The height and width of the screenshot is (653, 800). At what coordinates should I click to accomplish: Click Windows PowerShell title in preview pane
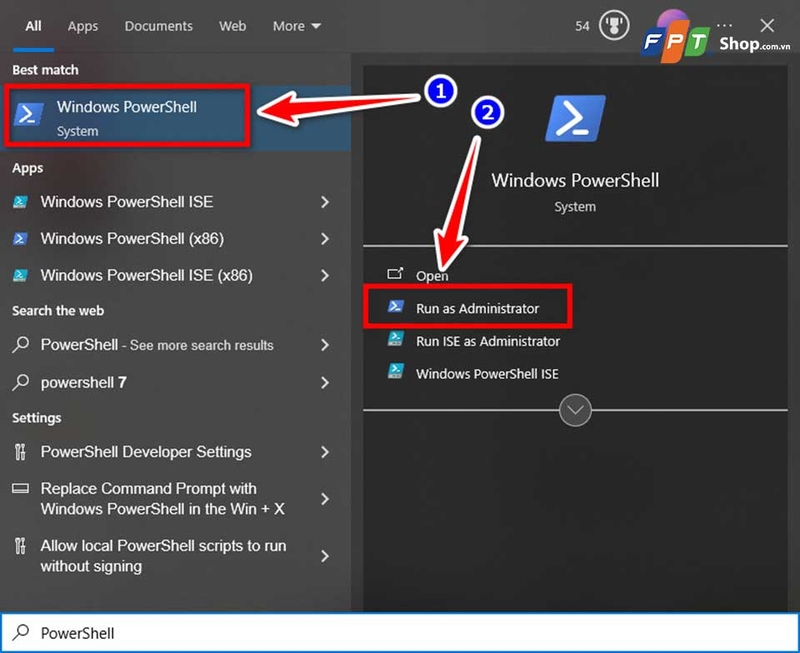pos(575,180)
